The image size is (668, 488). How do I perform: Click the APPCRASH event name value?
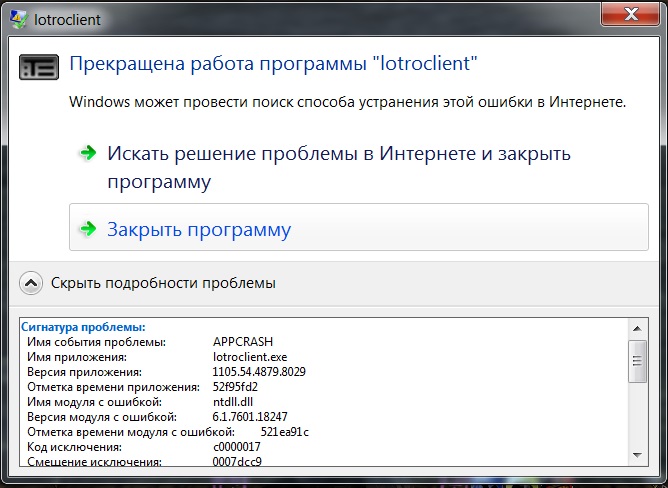(243, 342)
